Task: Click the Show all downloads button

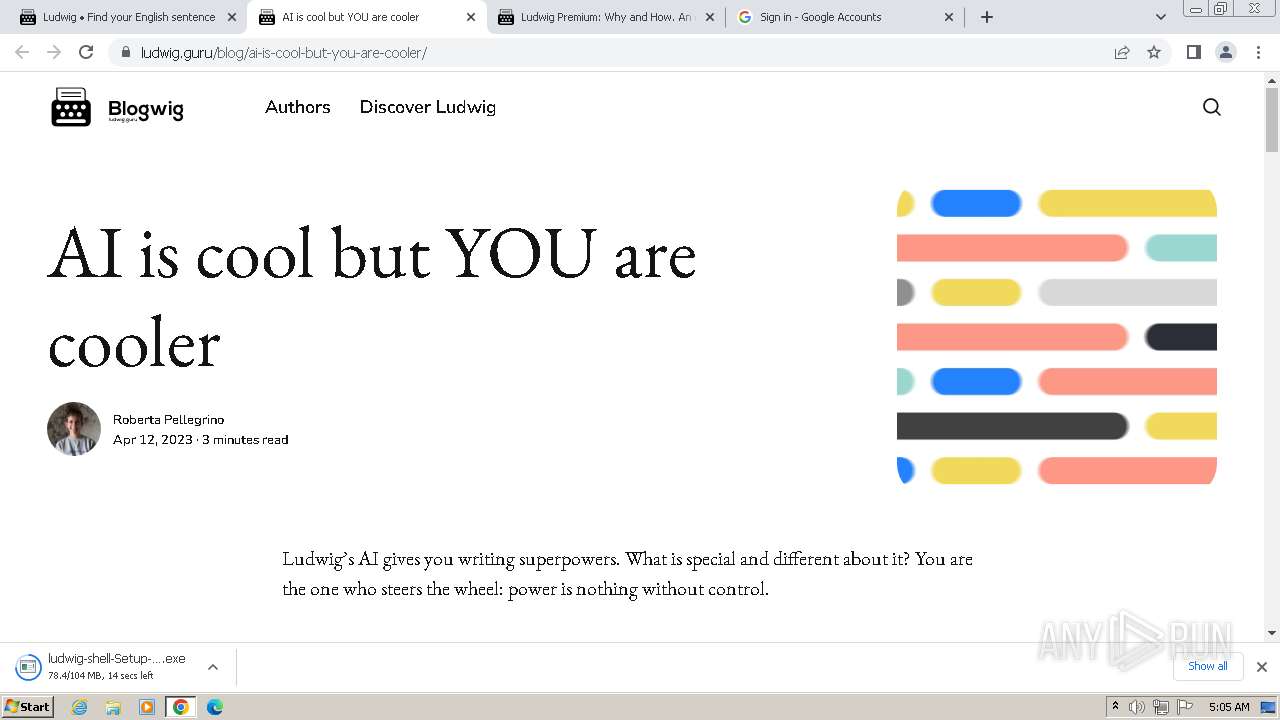Action: [x=1208, y=666]
